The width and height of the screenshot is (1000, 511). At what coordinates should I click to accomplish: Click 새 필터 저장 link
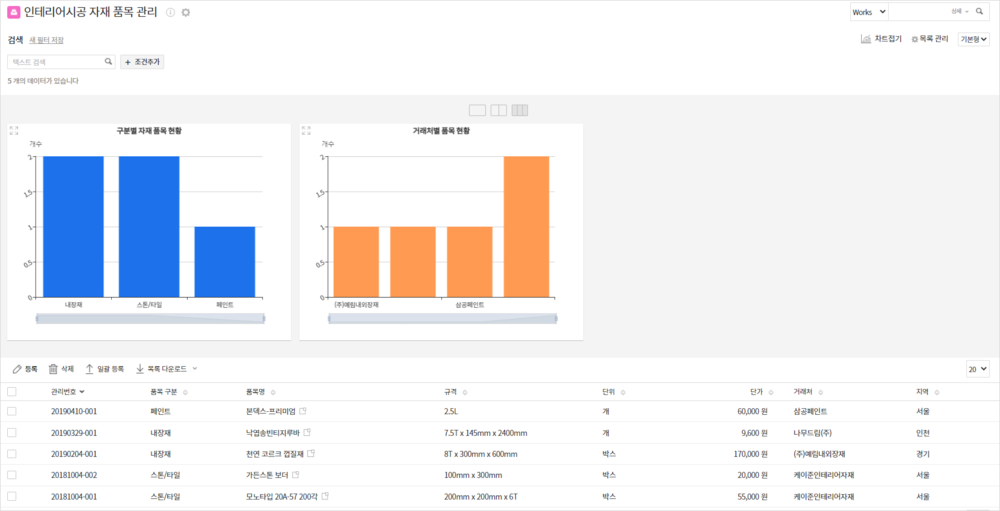[x=47, y=40]
